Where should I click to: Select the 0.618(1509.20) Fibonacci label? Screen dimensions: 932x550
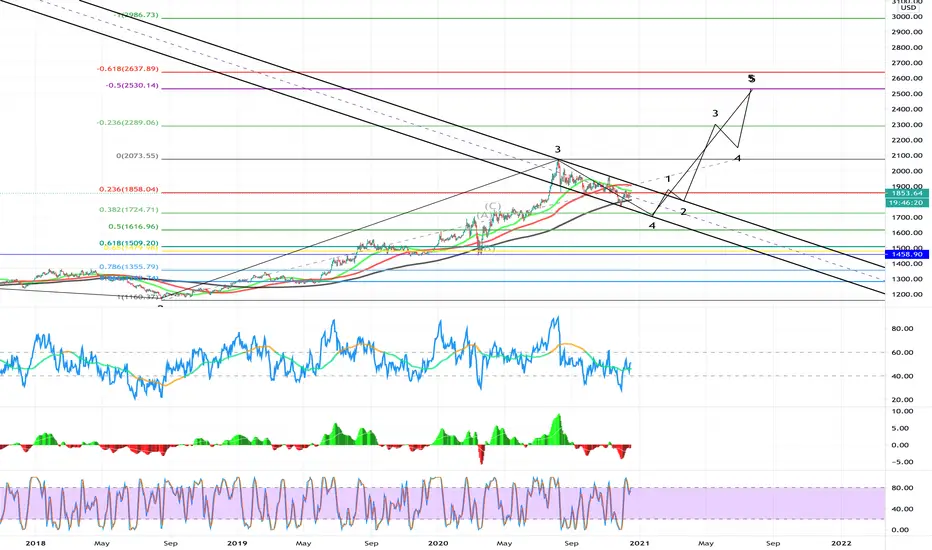click(129, 243)
